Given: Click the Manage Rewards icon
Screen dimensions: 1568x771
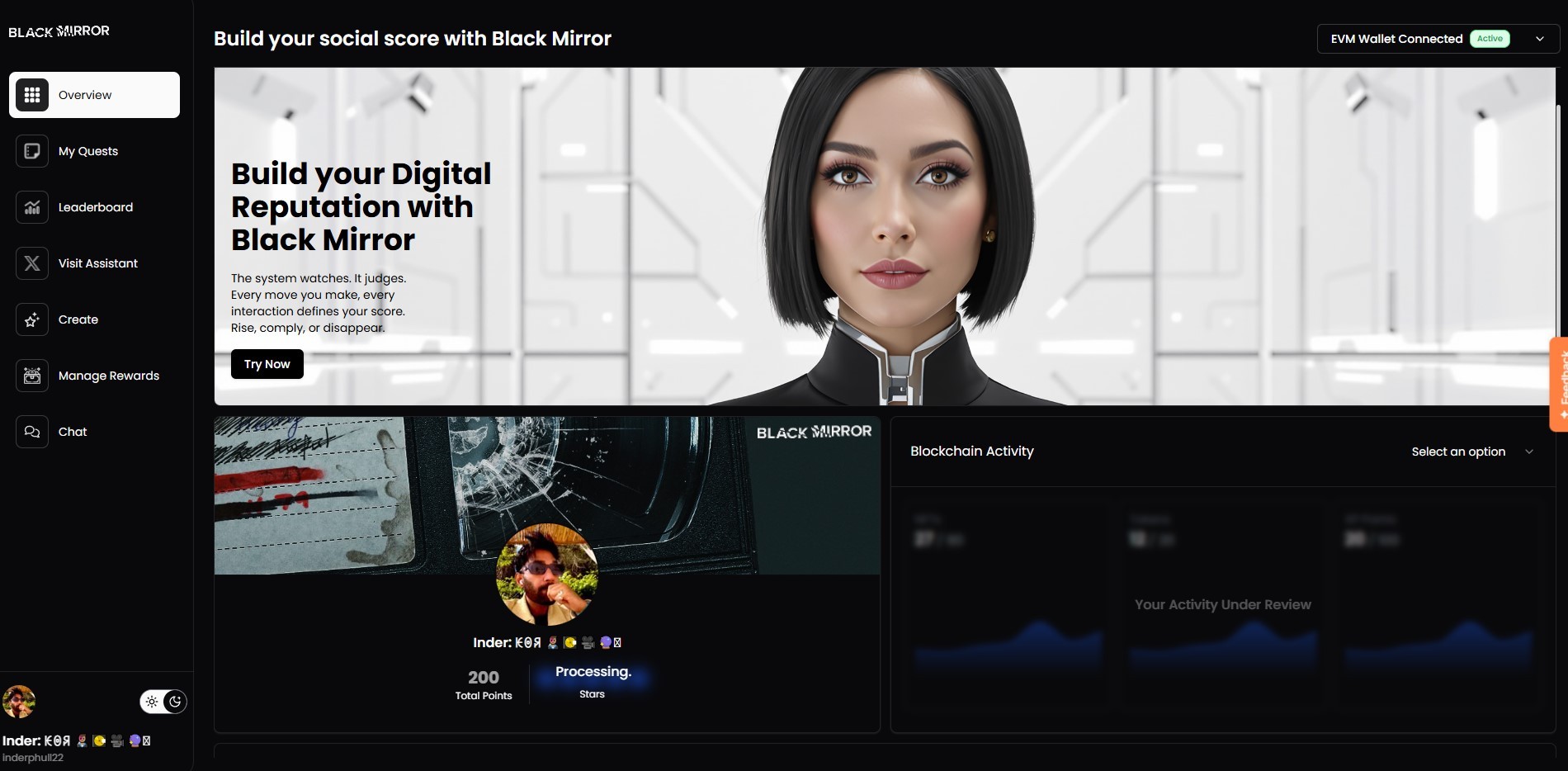Looking at the screenshot, I should [x=32, y=376].
